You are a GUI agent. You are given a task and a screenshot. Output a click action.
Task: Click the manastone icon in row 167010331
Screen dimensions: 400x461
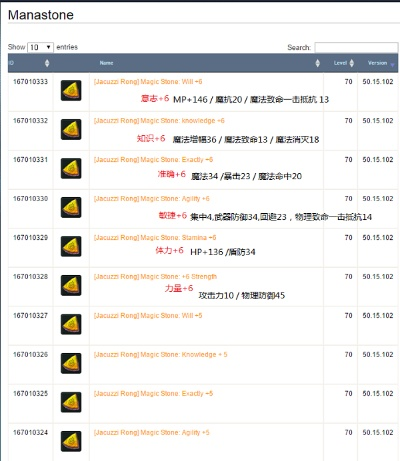pyautogui.click(x=71, y=168)
